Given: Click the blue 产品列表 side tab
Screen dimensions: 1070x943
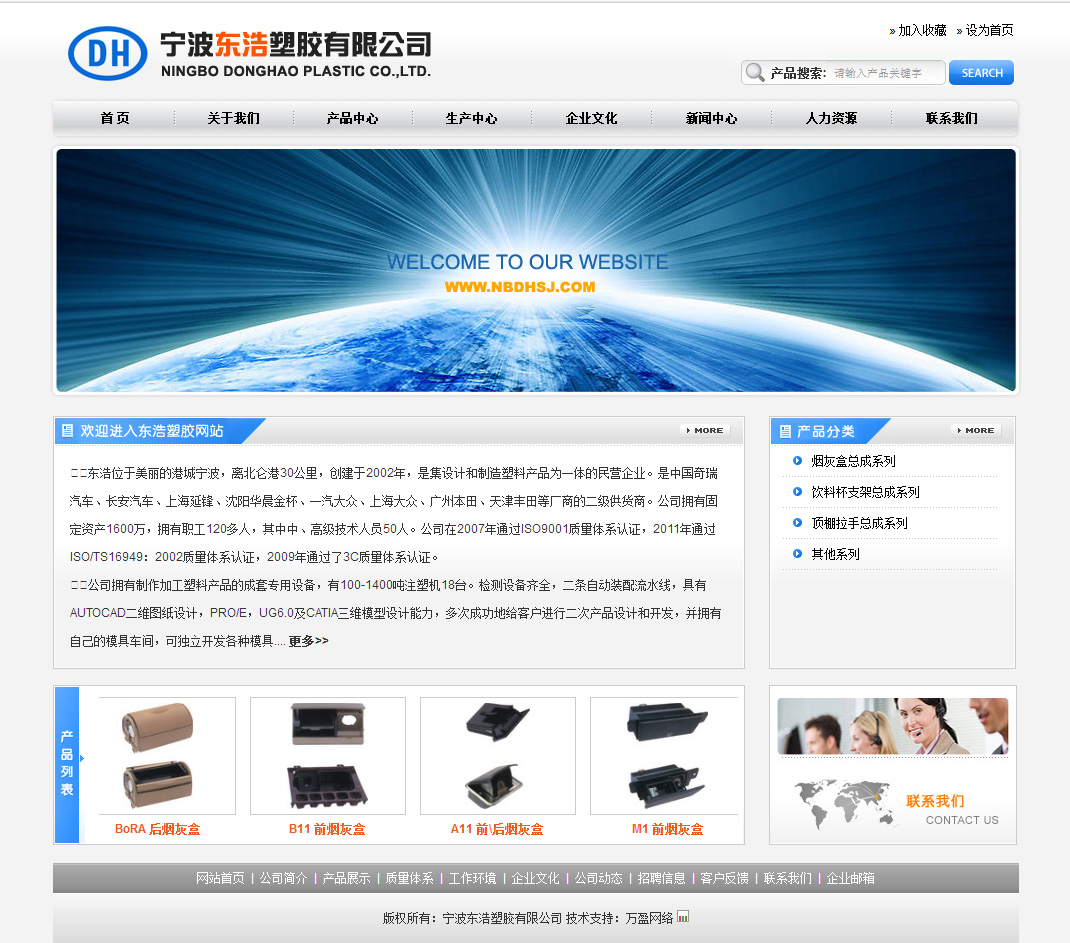Looking at the screenshot, I should (67, 765).
